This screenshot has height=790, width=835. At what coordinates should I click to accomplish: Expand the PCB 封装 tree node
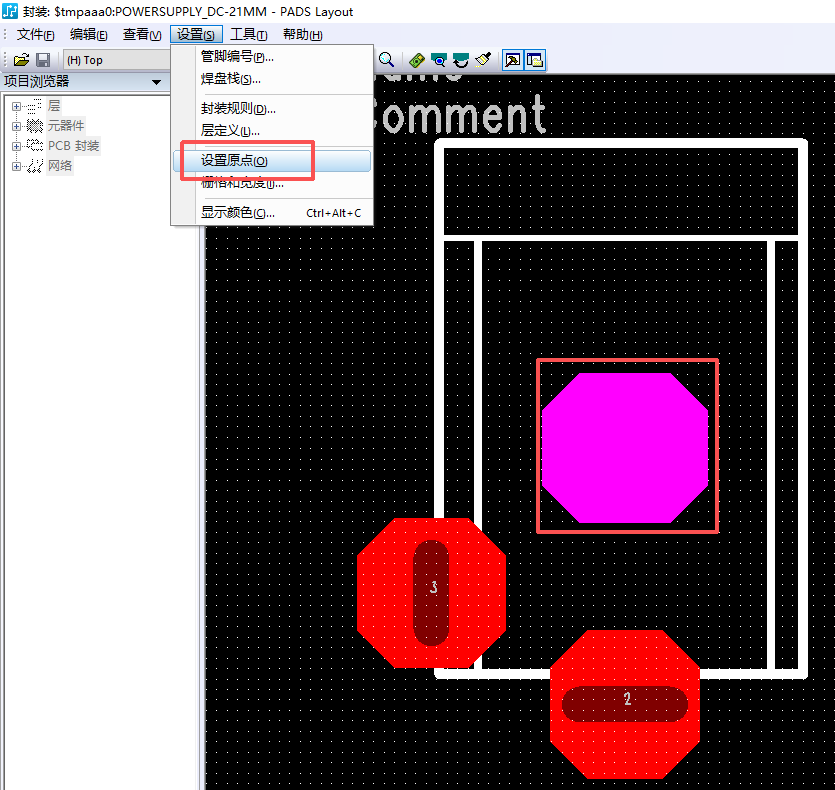pos(17,146)
